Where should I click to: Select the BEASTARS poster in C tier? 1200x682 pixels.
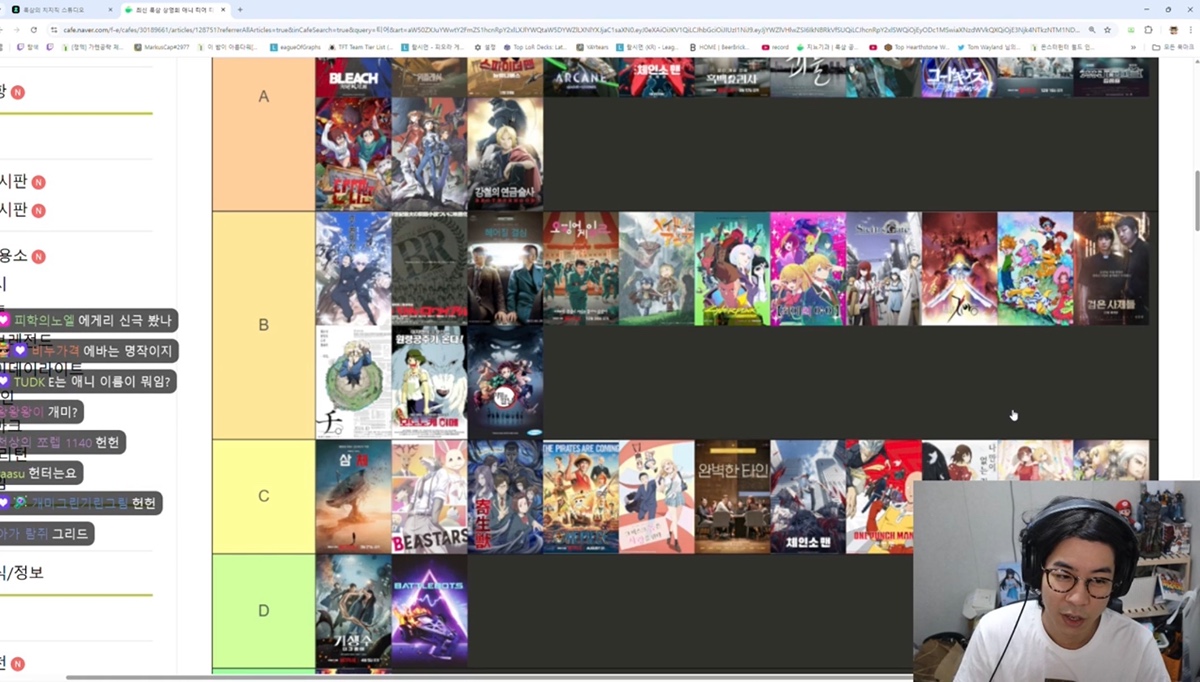click(x=429, y=497)
